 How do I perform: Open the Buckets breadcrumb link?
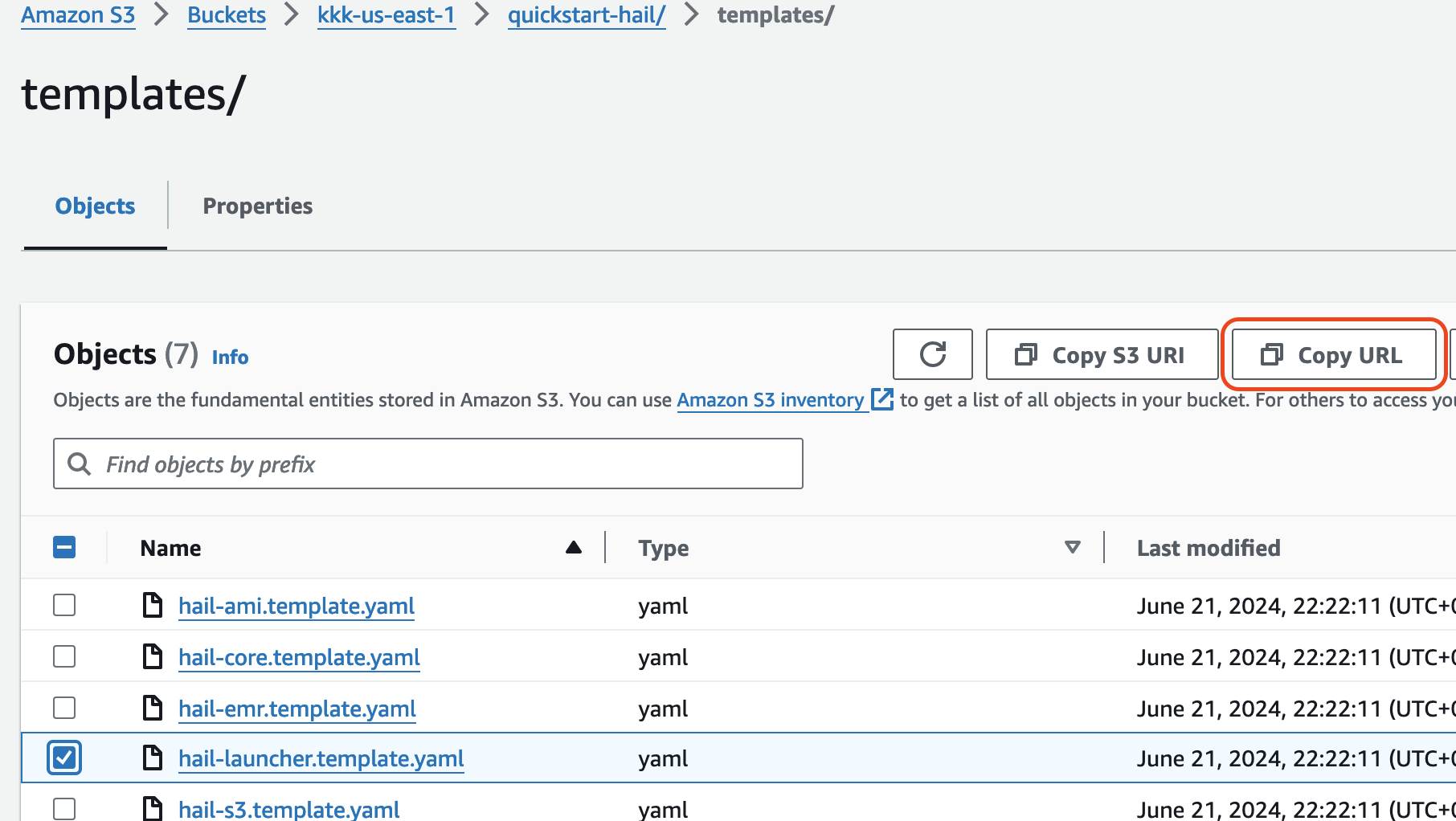point(227,14)
